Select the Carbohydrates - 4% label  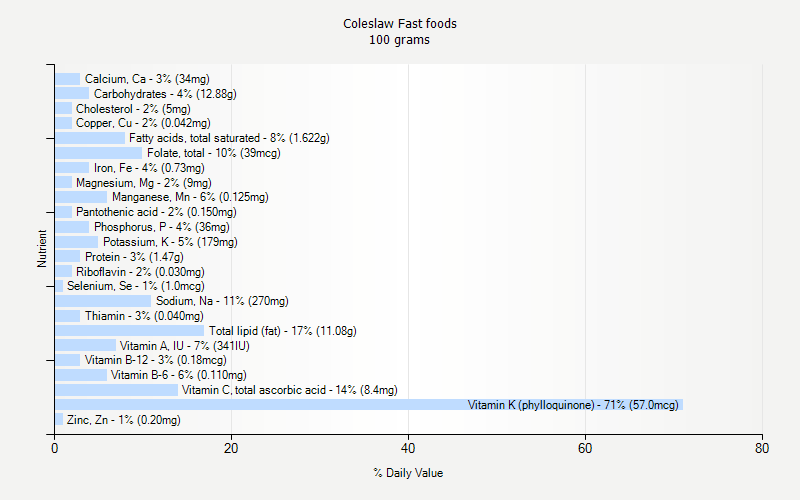point(165,94)
